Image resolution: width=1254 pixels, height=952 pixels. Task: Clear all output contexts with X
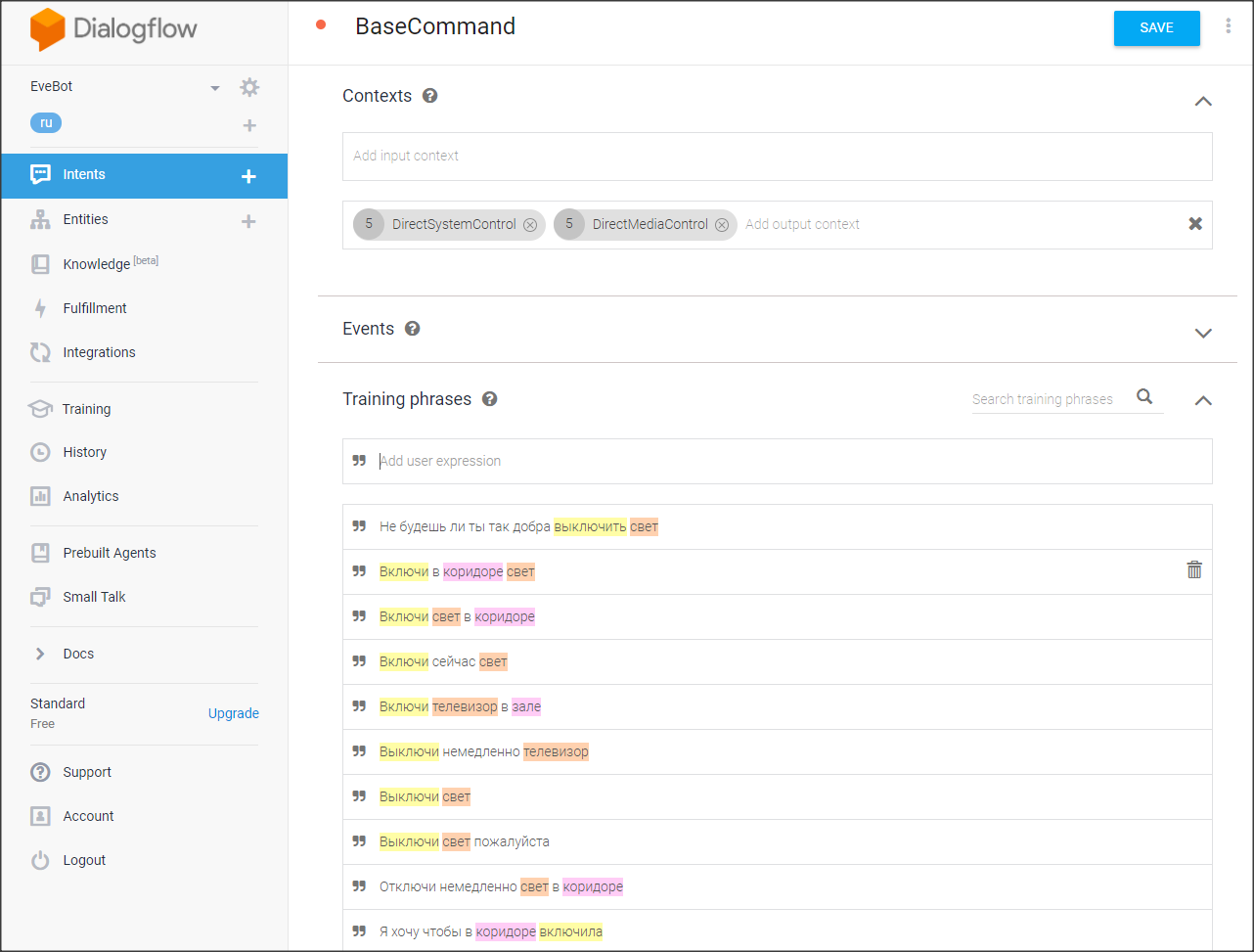(x=1194, y=224)
